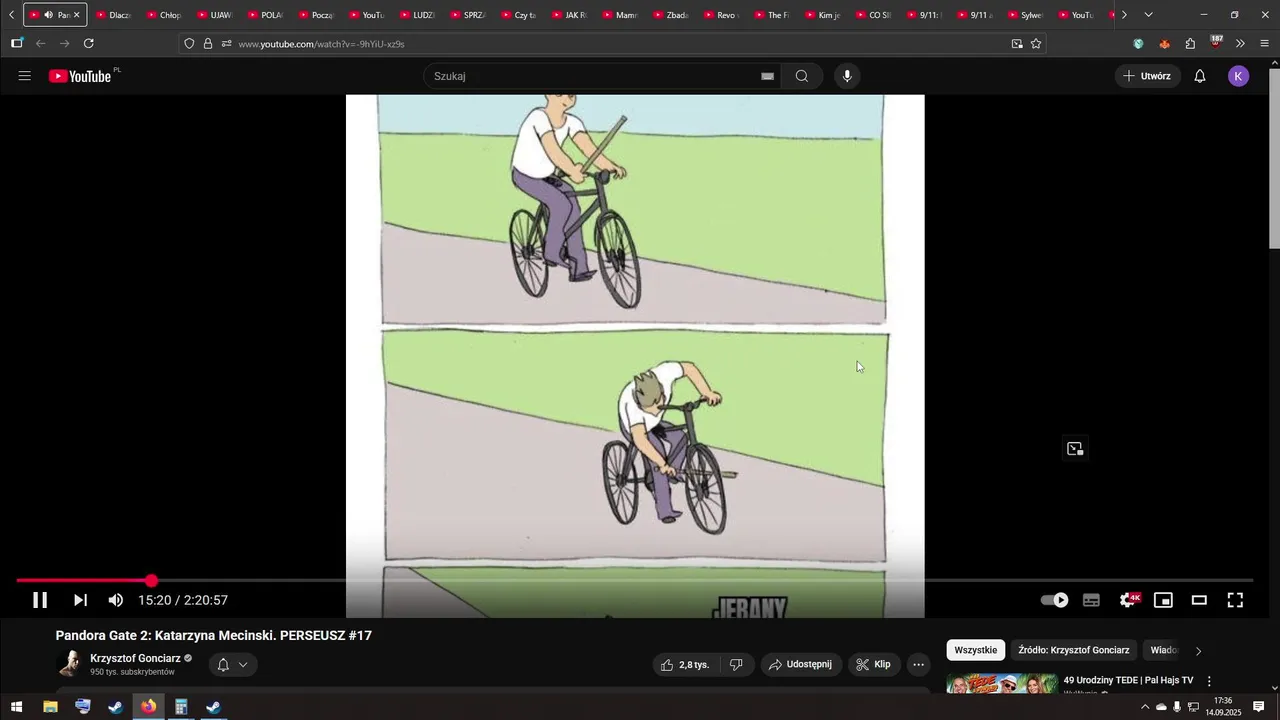Screen dimensions: 1280x720
Task: Click the page vertical scrollbar
Action: (x=1274, y=158)
